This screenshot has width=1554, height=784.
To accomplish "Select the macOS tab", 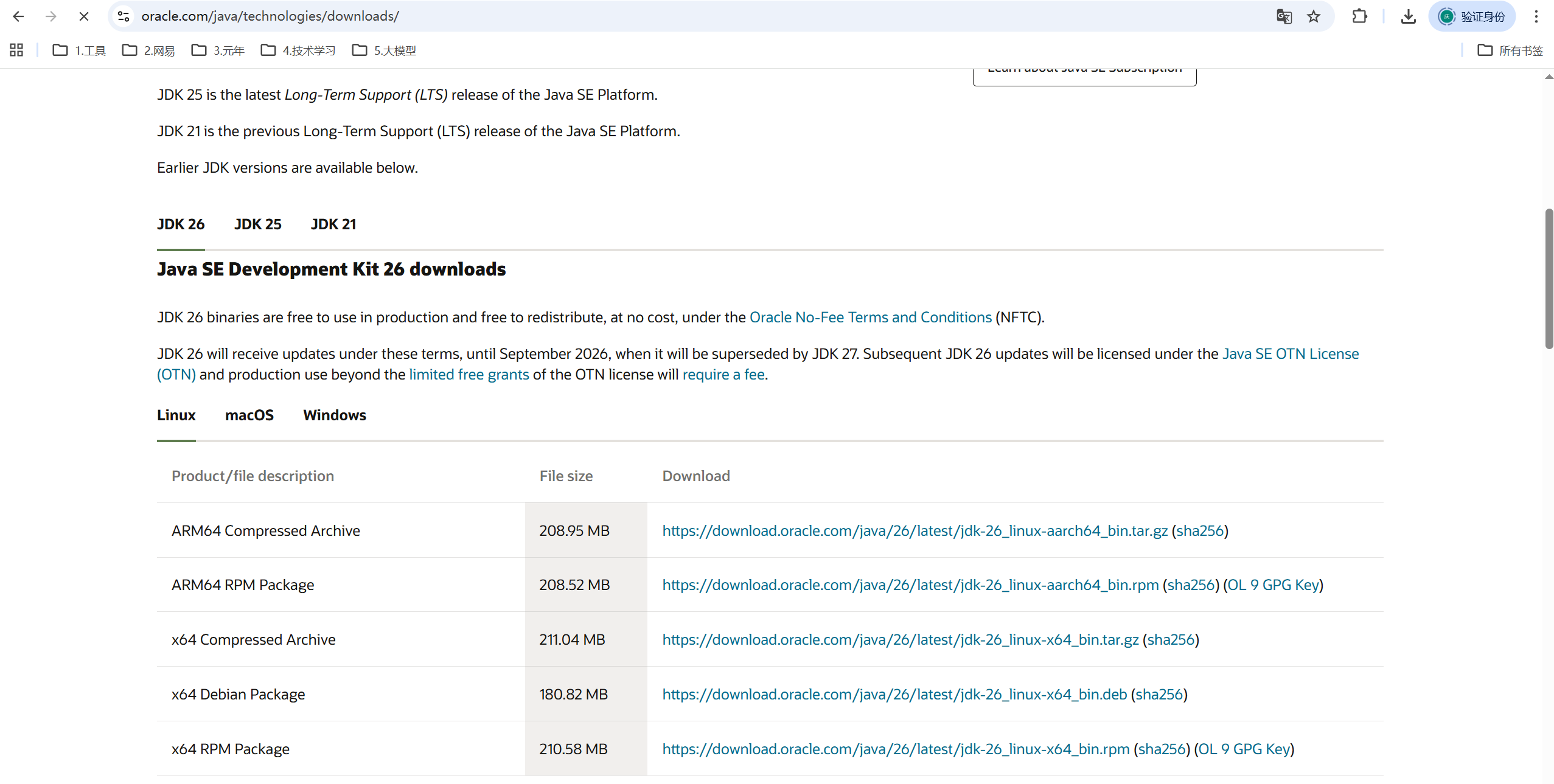I will click(249, 415).
